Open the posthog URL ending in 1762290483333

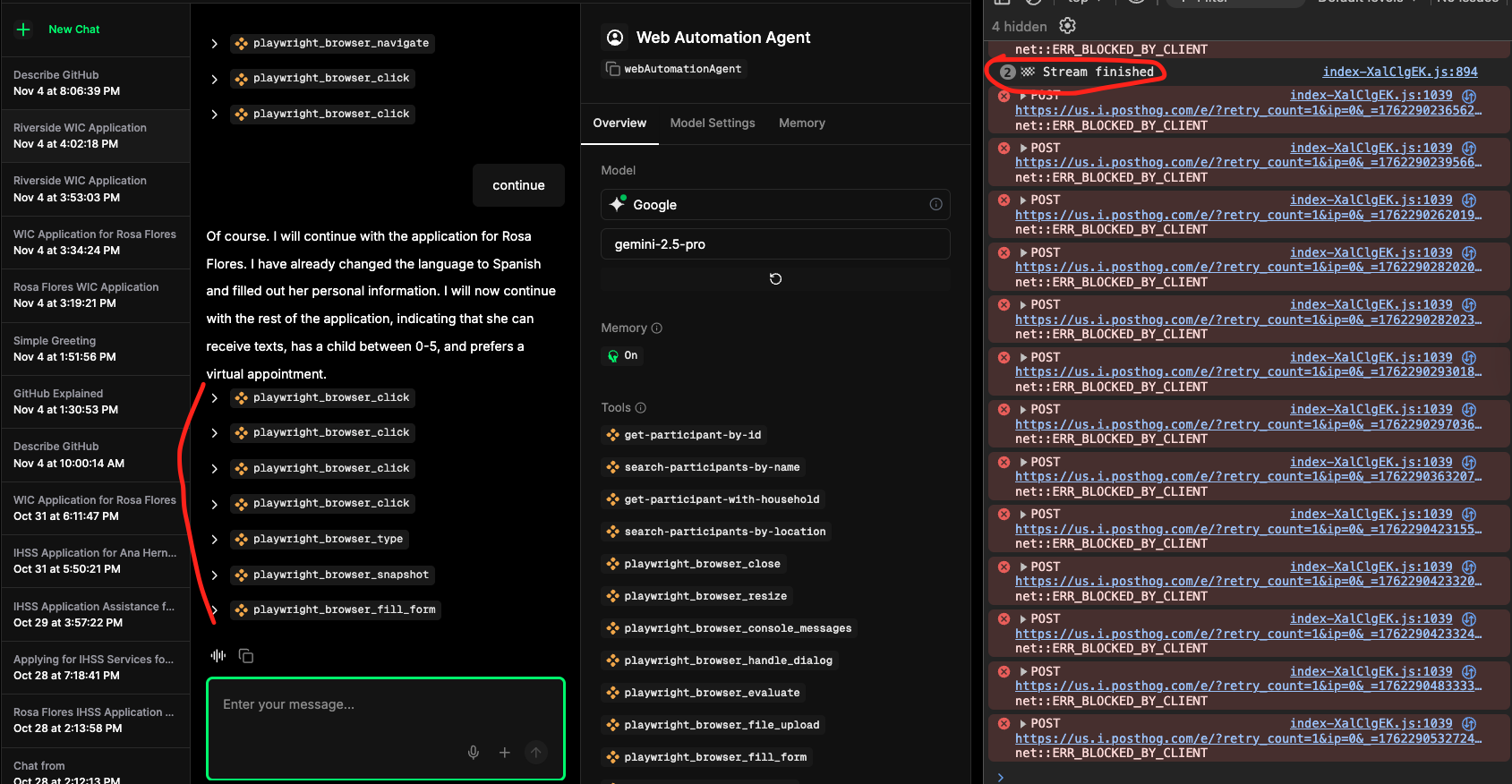1248,686
